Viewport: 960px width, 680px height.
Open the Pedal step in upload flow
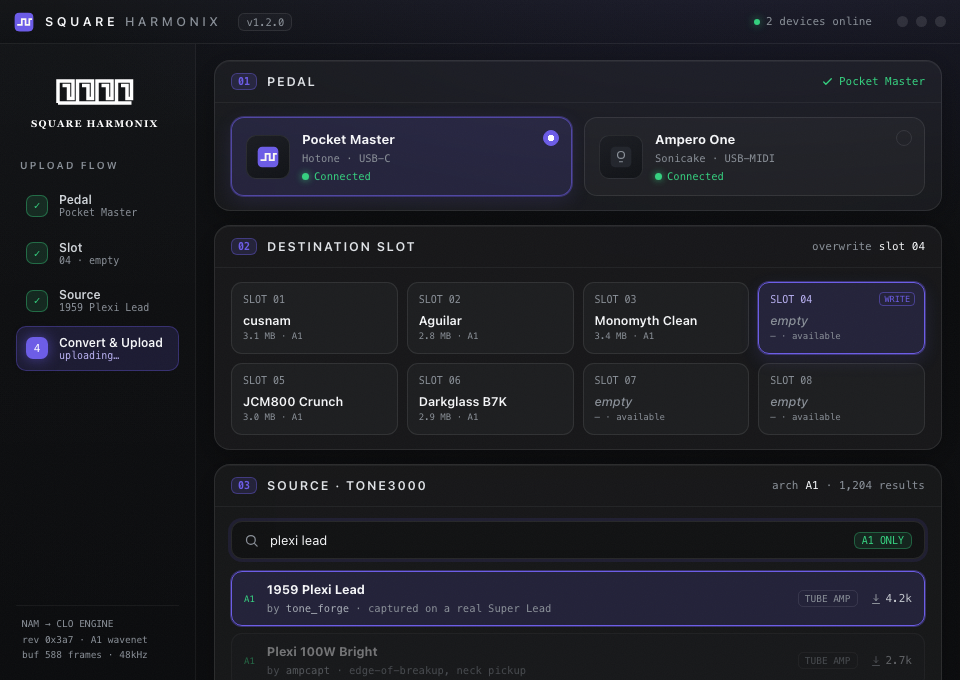pos(97,206)
